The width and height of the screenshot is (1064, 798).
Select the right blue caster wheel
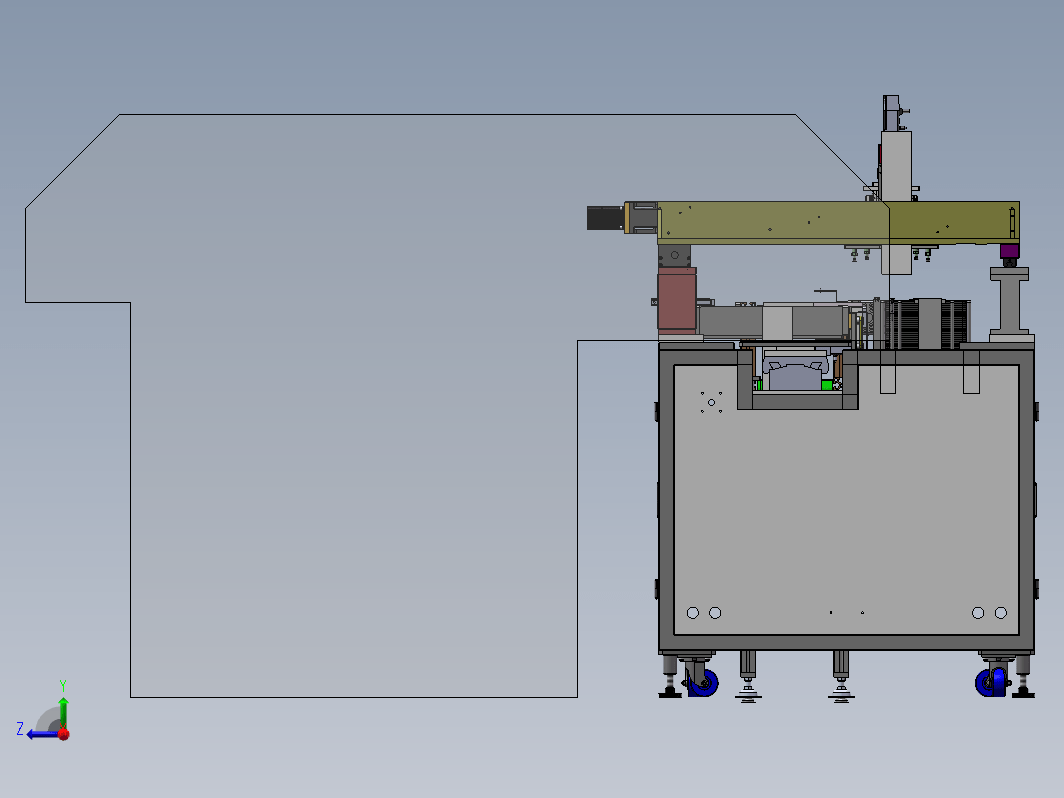989,682
